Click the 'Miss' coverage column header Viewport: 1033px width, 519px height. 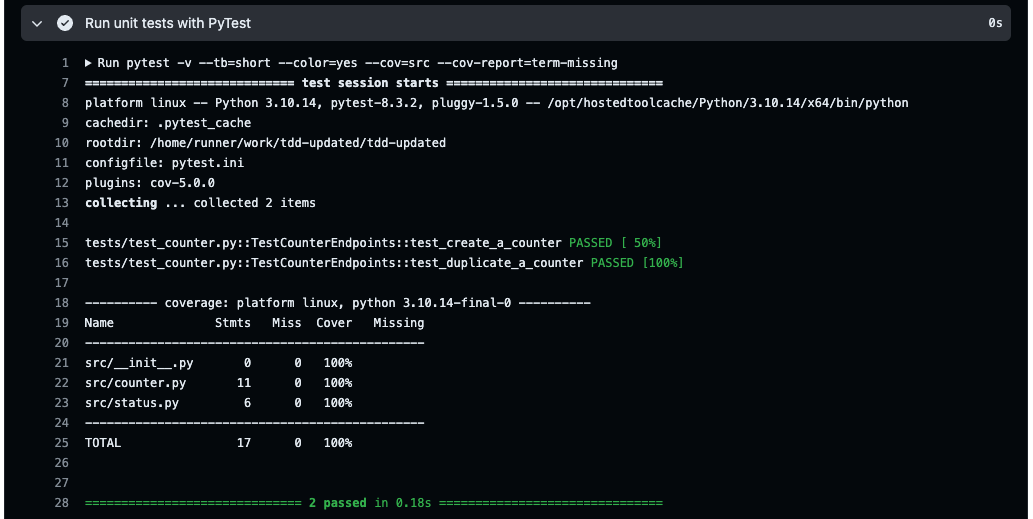click(287, 323)
